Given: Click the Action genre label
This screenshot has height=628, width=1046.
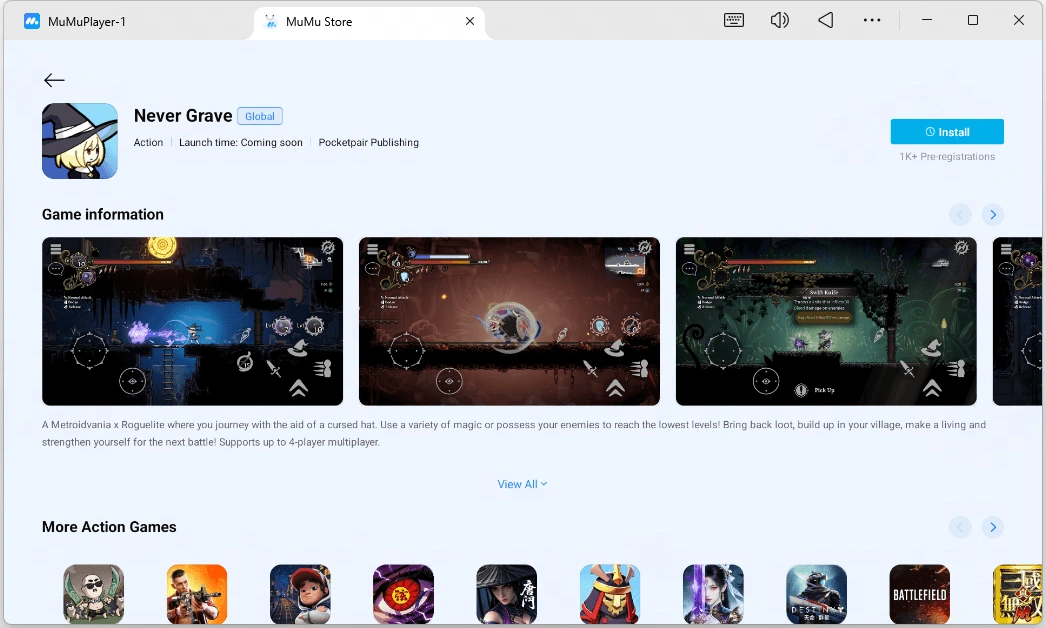Looking at the screenshot, I should click(x=148, y=142).
